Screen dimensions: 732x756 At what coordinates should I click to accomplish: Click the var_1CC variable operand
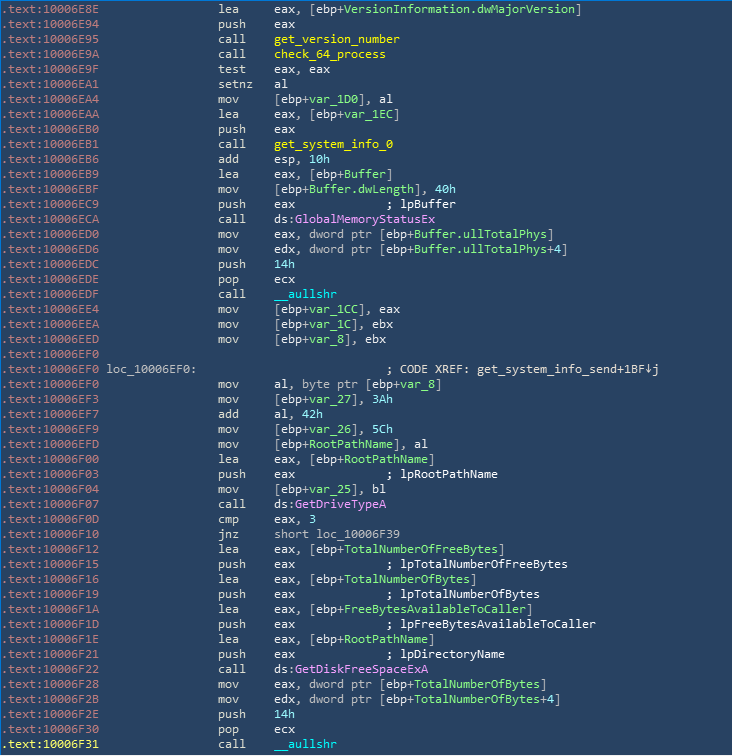tap(333, 310)
